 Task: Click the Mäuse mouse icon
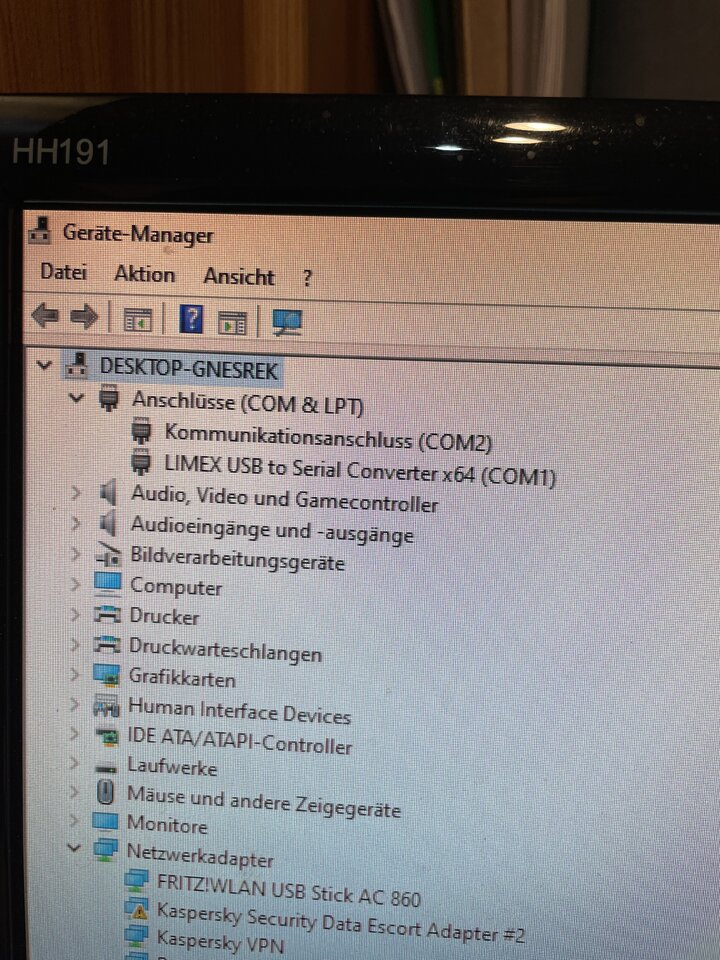[106, 792]
